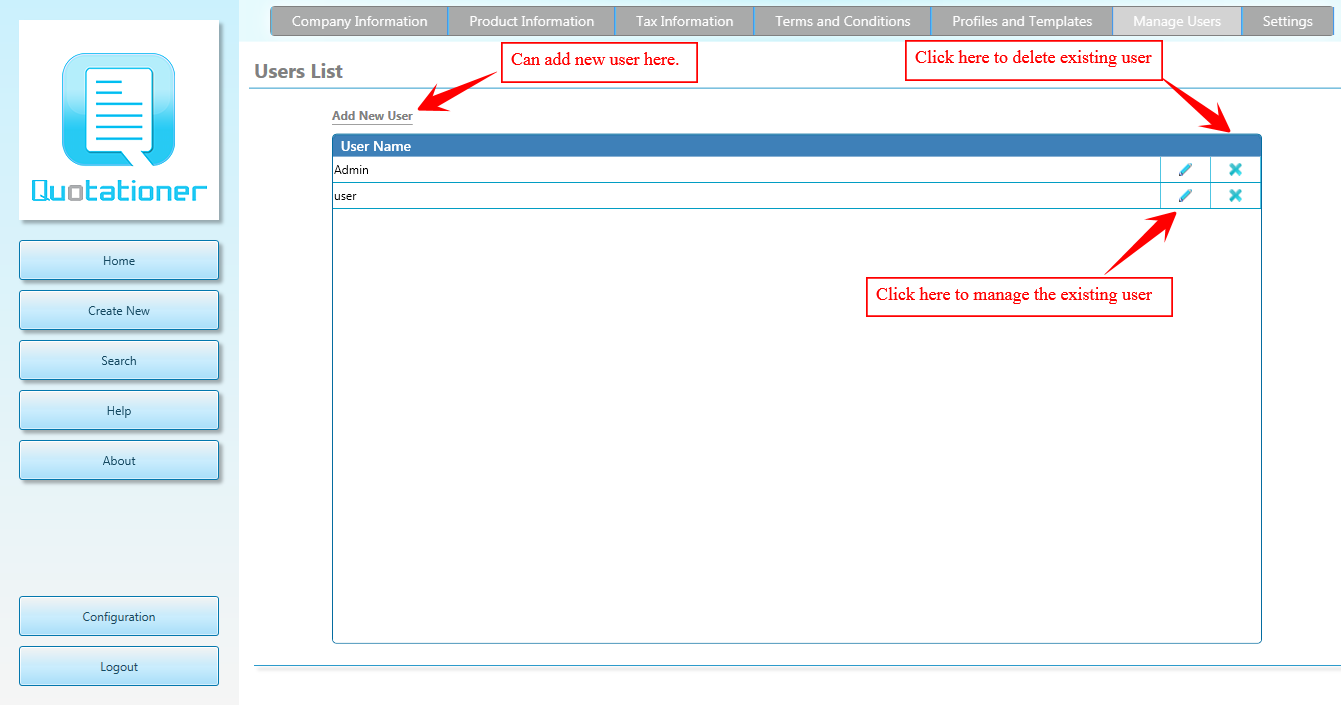The width and height of the screenshot is (1342, 705).
Task: Edit the Admin user with pencil icon
Action: coord(1185,170)
